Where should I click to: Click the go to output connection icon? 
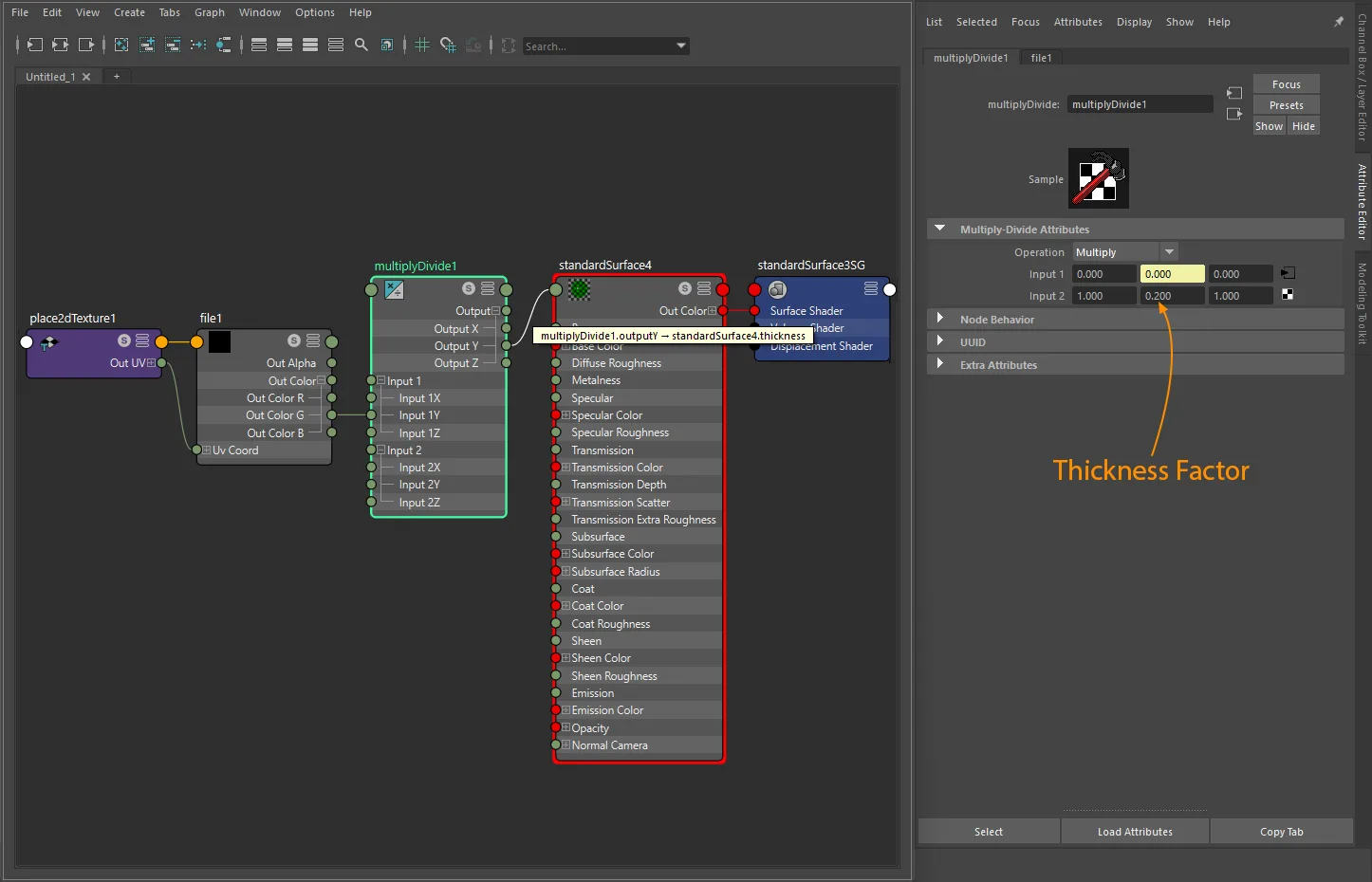(1234, 114)
